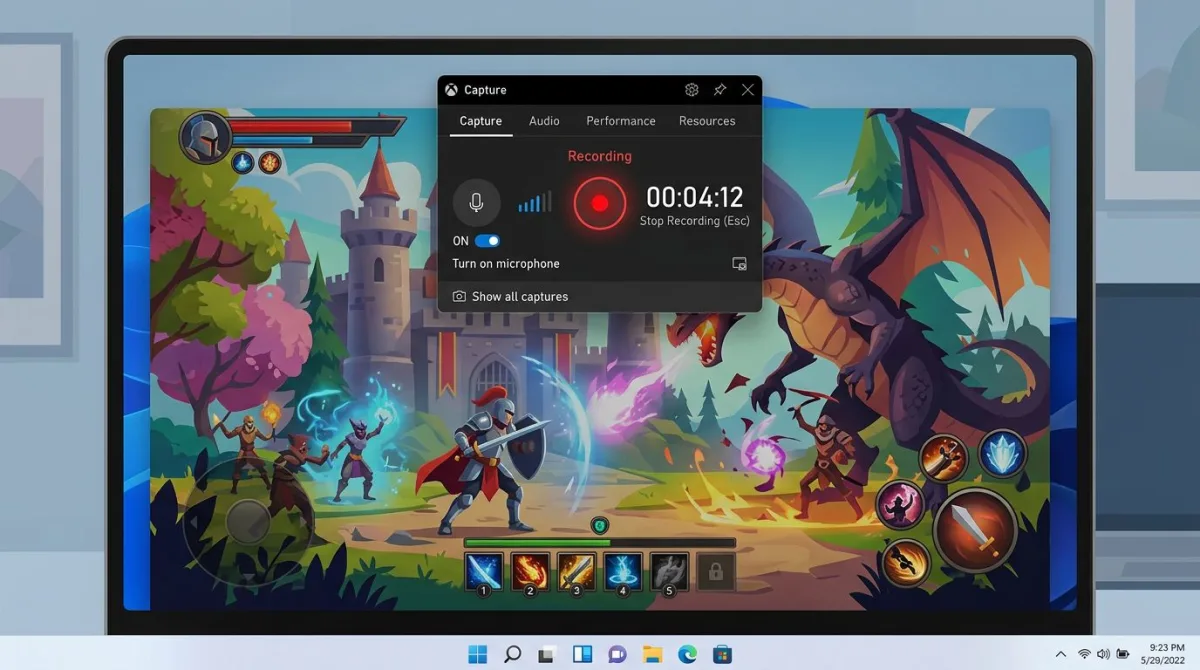The image size is (1200, 670).
Task: Open File Explorer from taskbar
Action: [652, 654]
